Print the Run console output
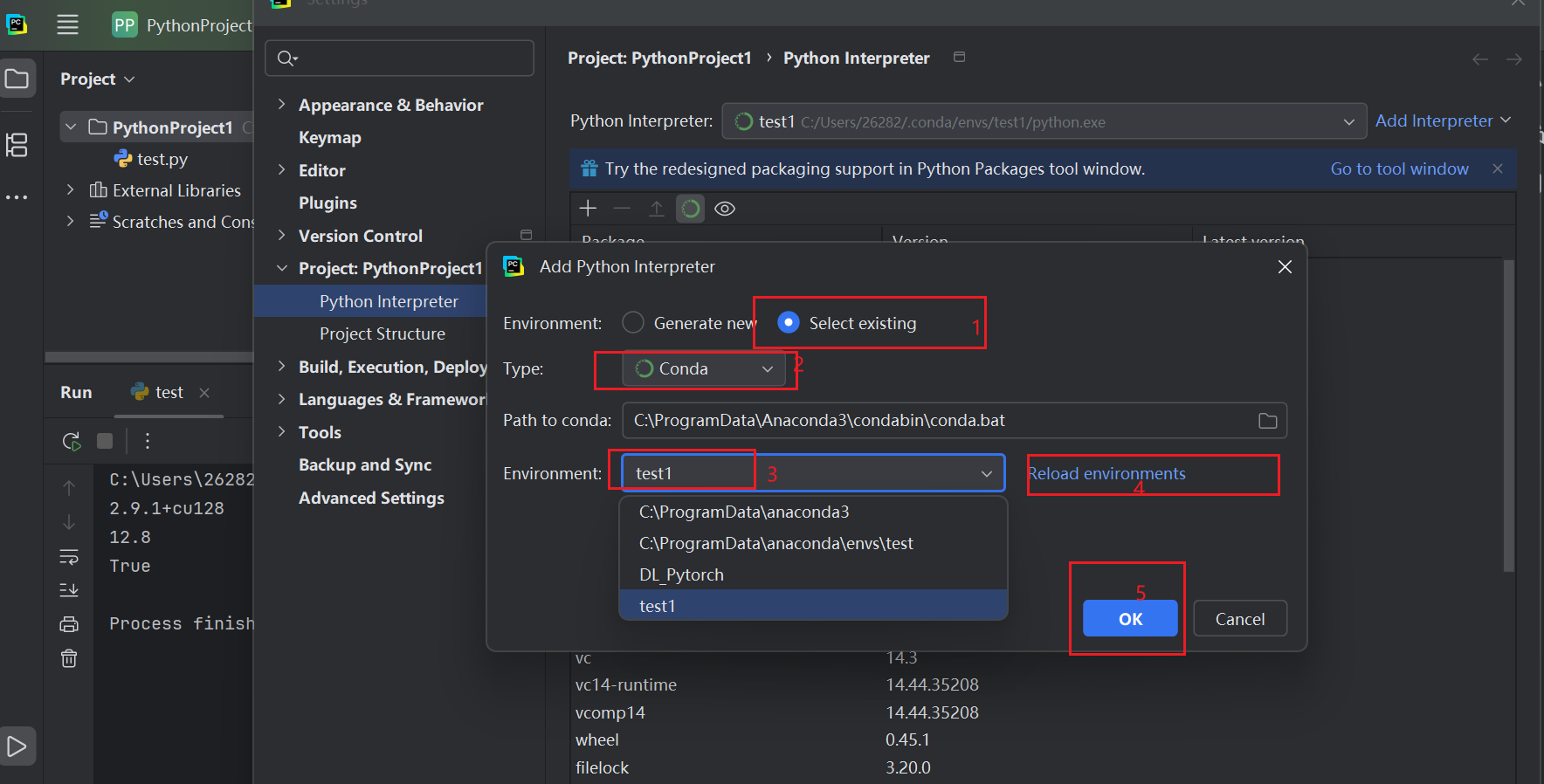The width and height of the screenshot is (1544, 784). click(69, 624)
